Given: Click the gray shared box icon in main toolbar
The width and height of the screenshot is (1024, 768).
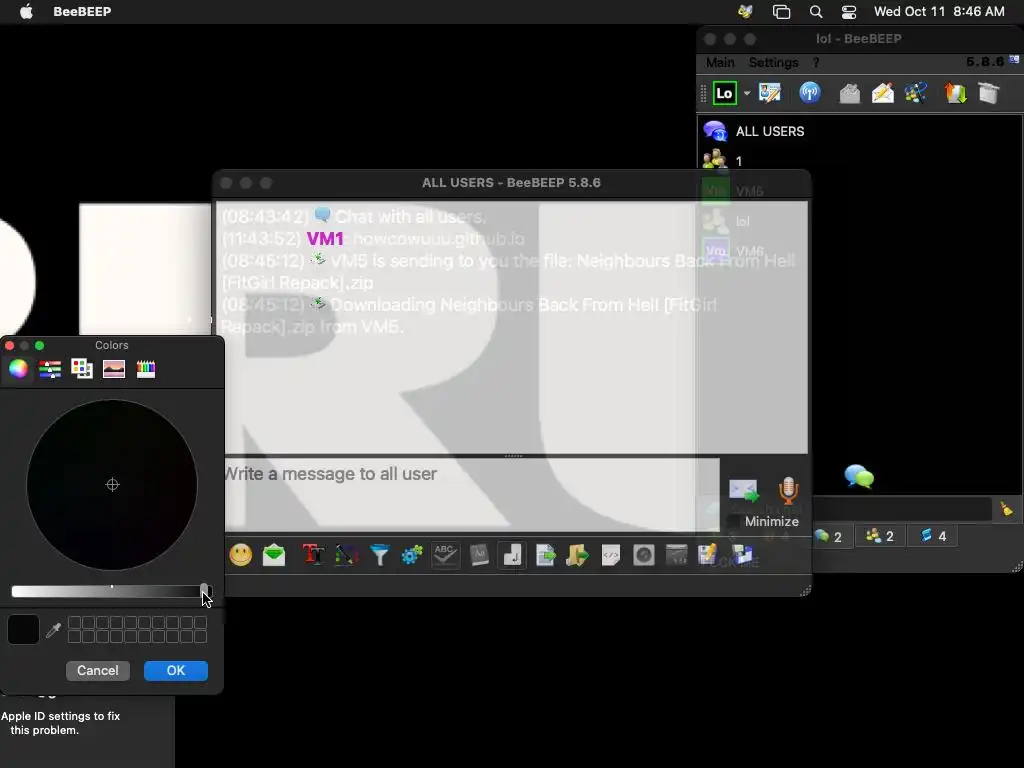Looking at the screenshot, I should tap(989, 93).
